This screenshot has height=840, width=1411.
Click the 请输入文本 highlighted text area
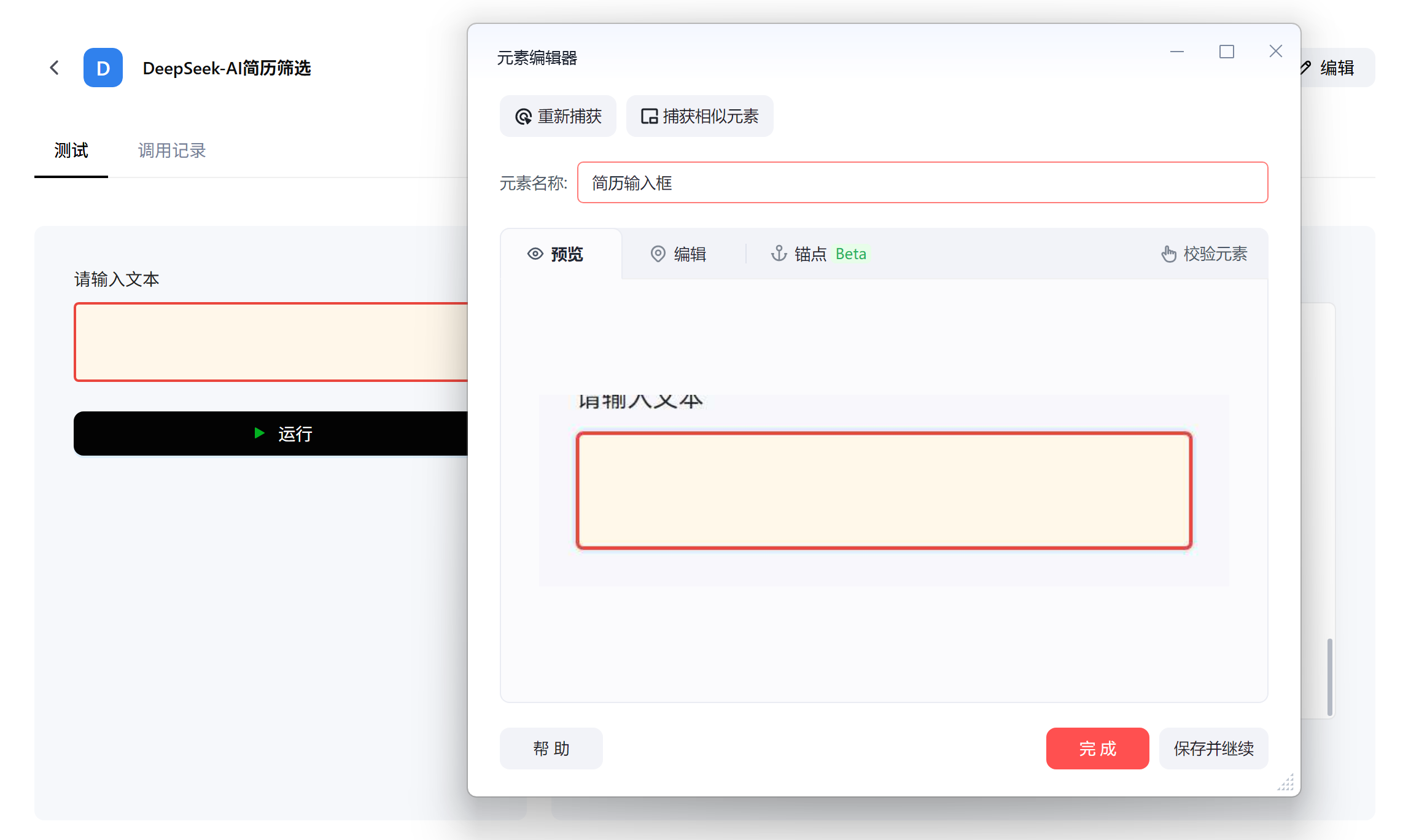pos(270,342)
